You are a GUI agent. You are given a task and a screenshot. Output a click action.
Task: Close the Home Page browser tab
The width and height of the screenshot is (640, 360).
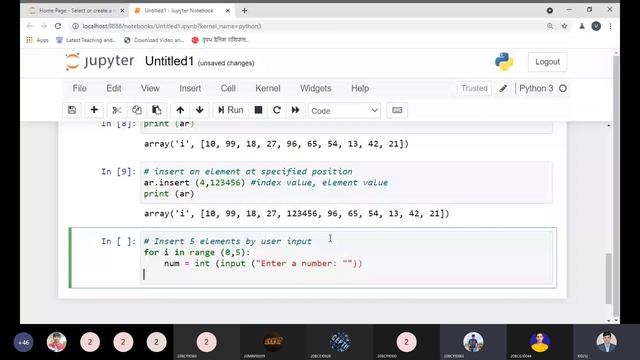(122, 11)
